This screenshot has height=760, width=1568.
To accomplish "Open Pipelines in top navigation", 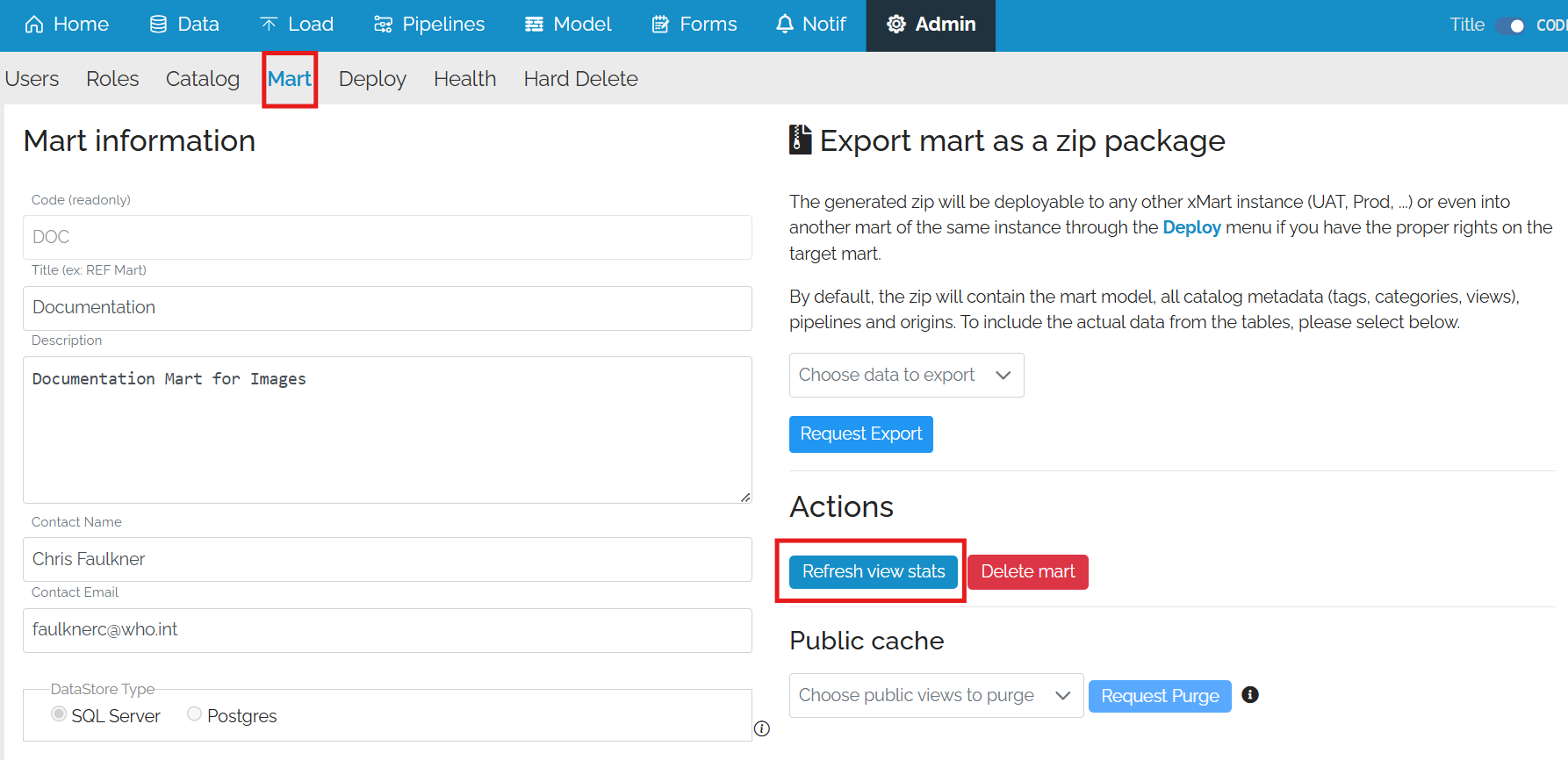I will (429, 25).
